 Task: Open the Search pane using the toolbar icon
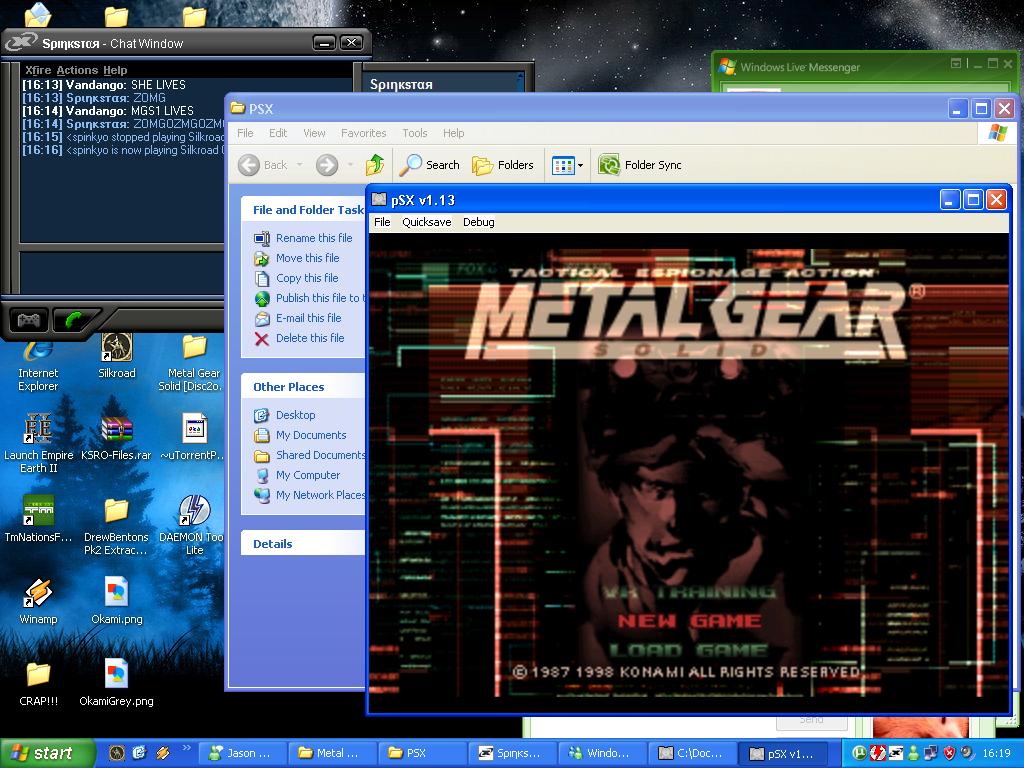429,164
